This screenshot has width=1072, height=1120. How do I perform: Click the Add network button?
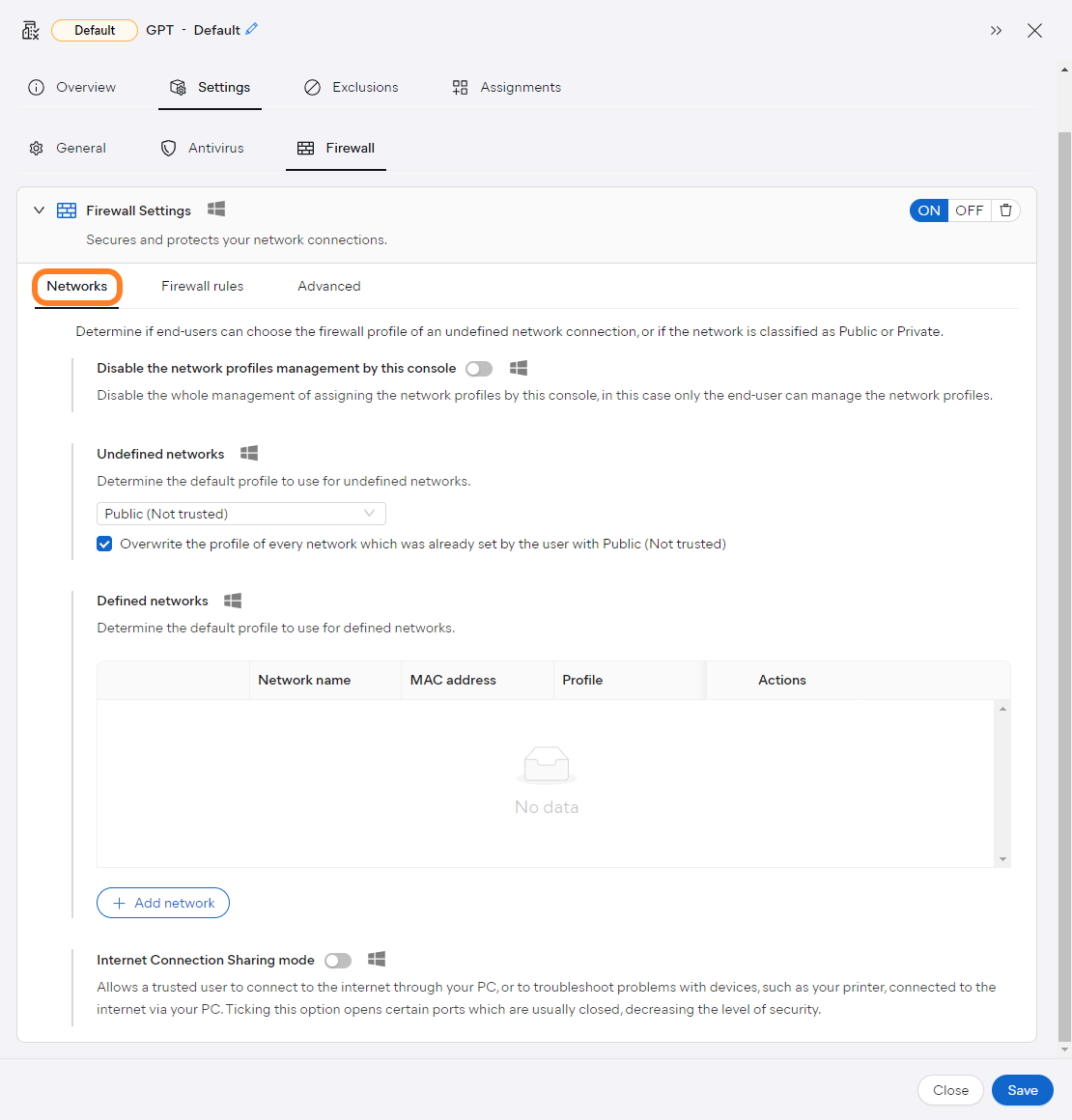click(x=162, y=902)
